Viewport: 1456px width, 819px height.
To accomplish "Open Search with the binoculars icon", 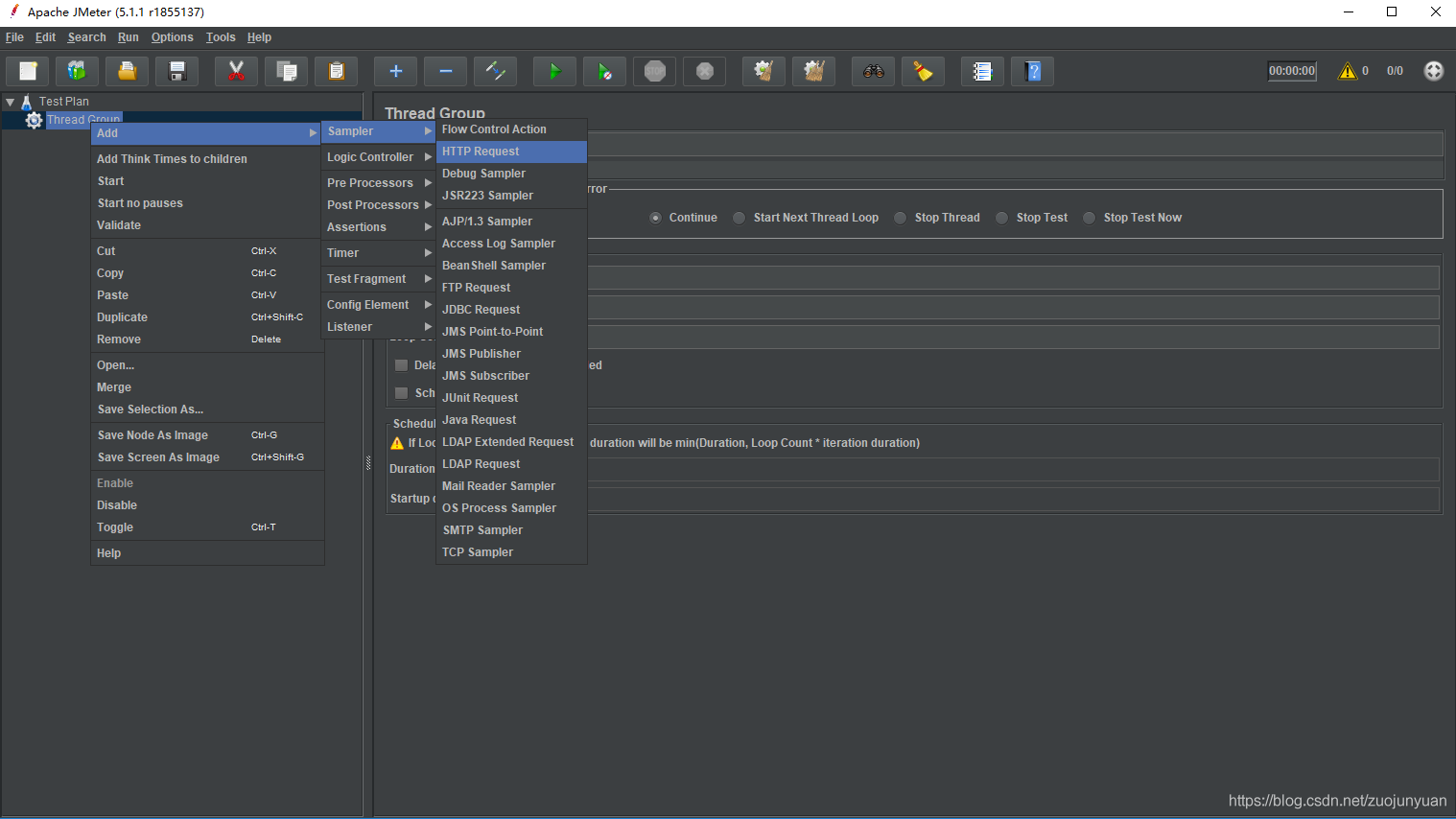I will pos(873,71).
